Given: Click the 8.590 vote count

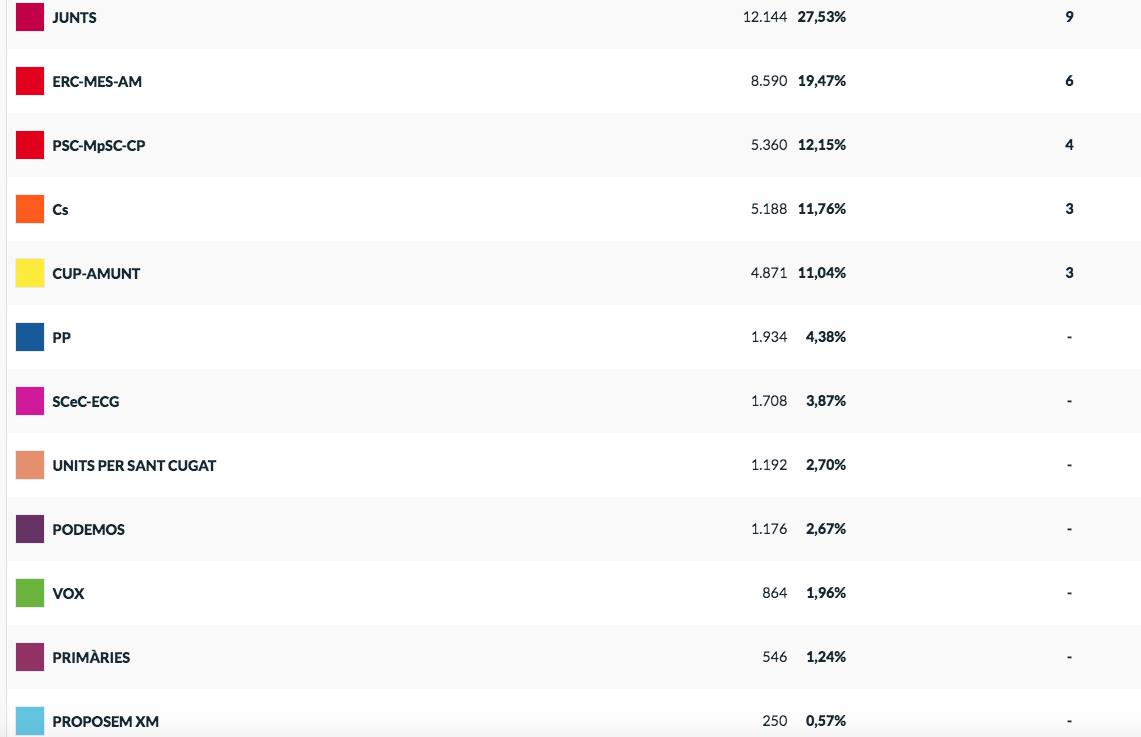Looking at the screenshot, I should click(x=768, y=81).
